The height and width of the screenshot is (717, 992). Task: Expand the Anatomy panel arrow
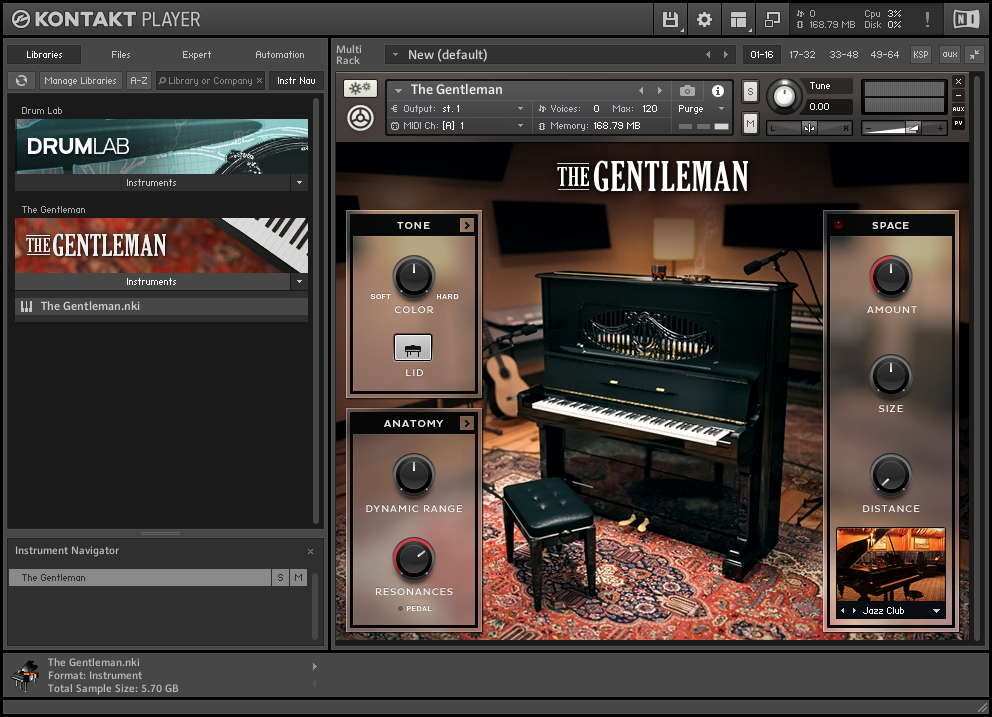[x=467, y=423]
